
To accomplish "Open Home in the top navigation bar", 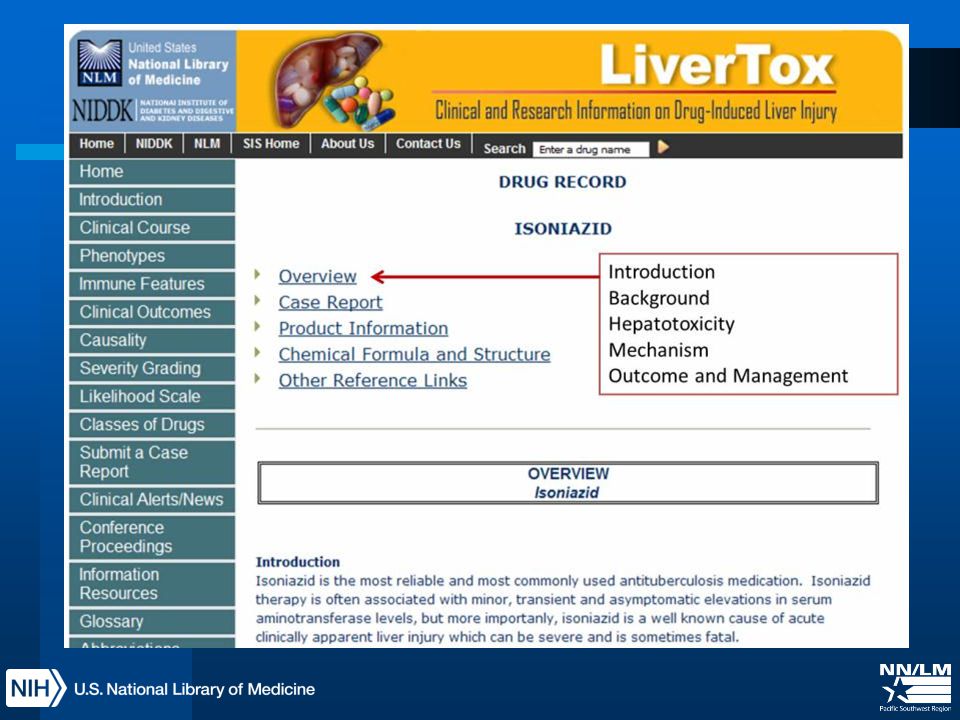I will [x=97, y=144].
